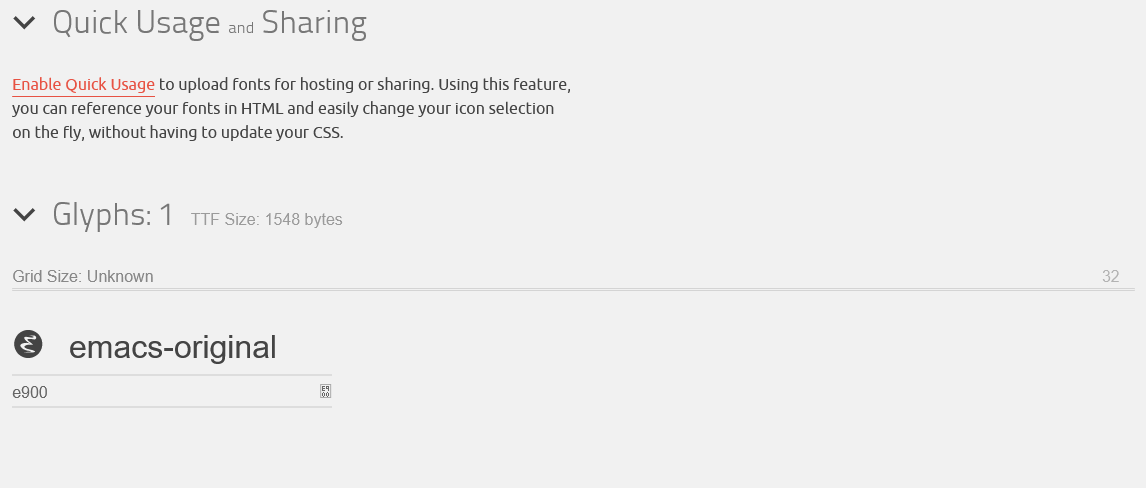Click the Grid Size: Unknown label
Viewport: 1146px width, 488px height.
coord(83,276)
